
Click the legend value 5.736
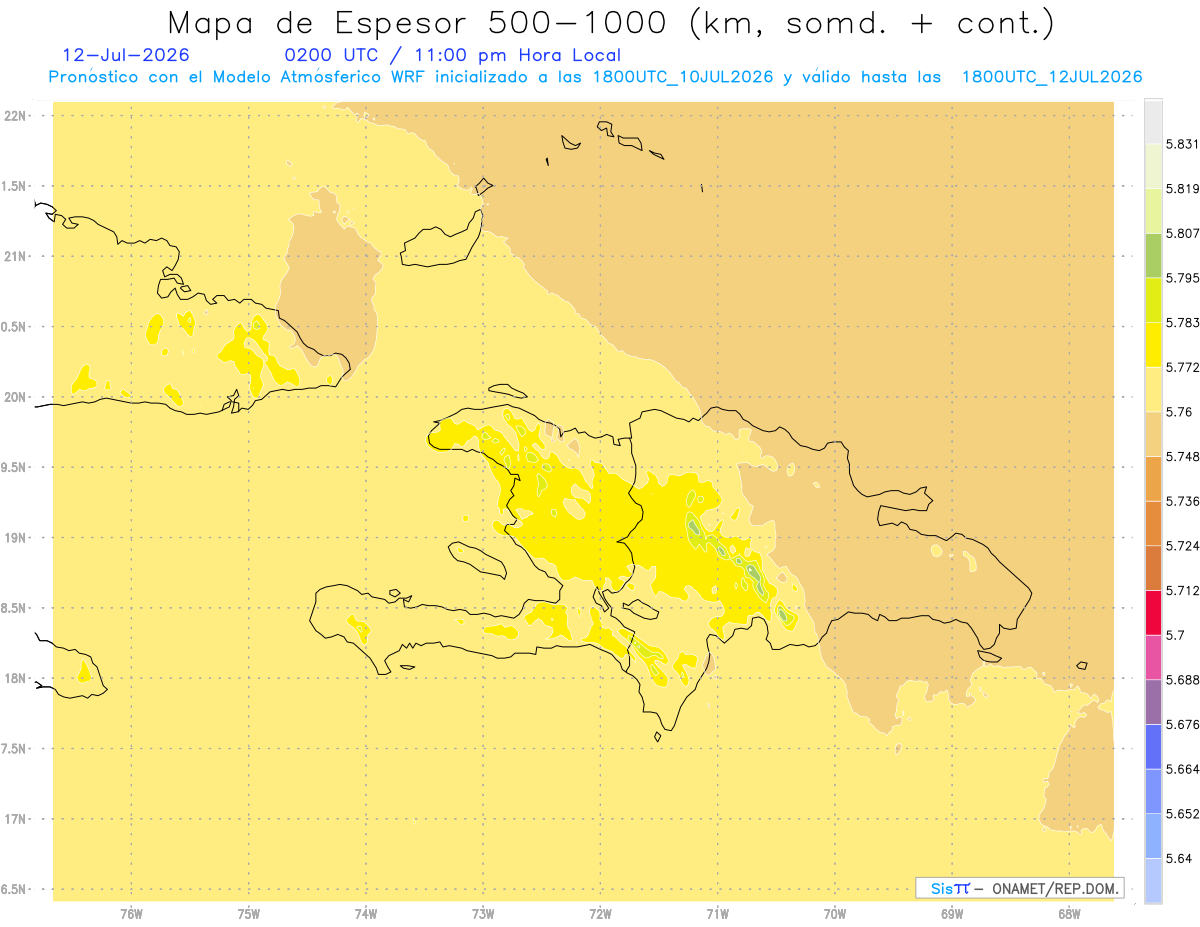click(x=1183, y=501)
